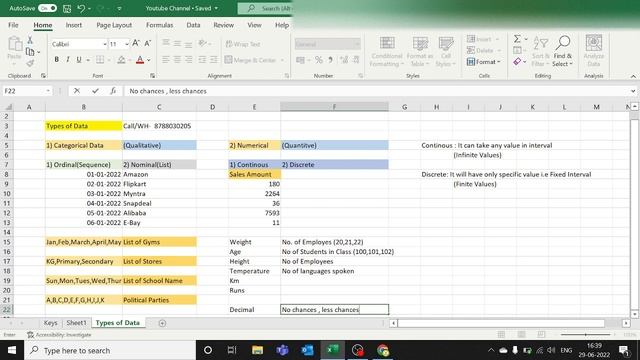Open the Font Color dropdown arrow
Screen dimensions: 640x360
click(149, 60)
